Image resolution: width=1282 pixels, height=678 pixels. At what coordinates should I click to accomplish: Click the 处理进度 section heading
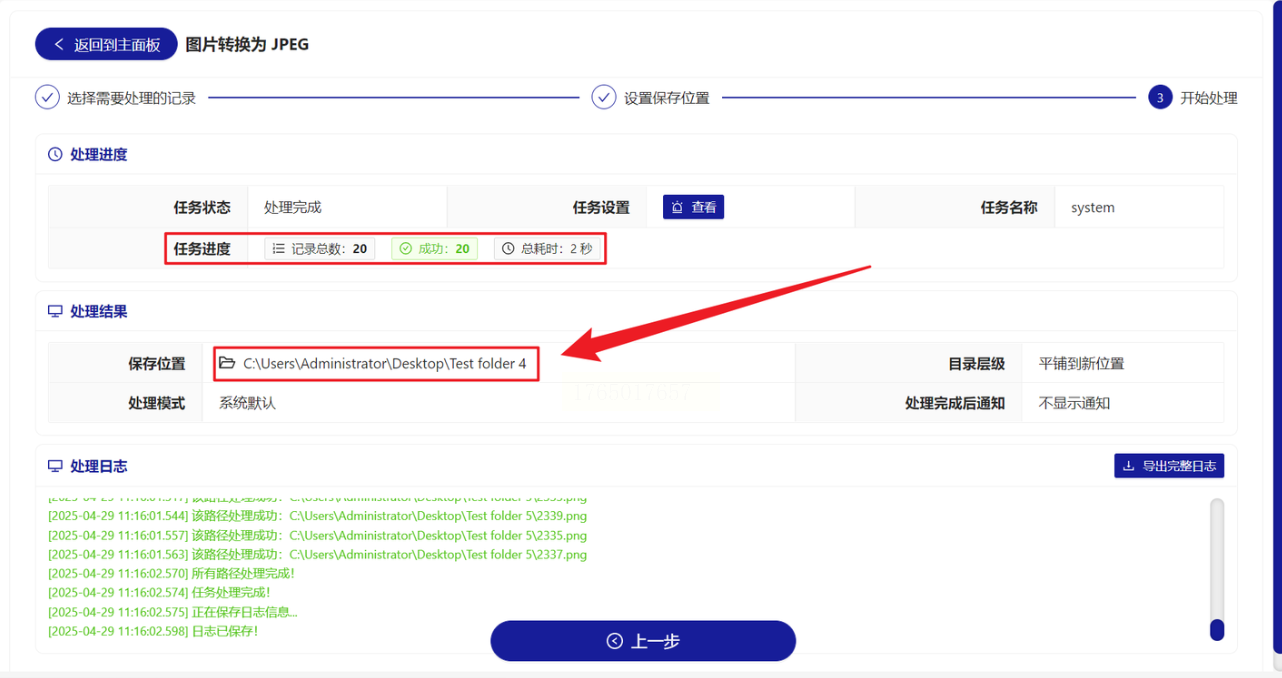[98, 155]
